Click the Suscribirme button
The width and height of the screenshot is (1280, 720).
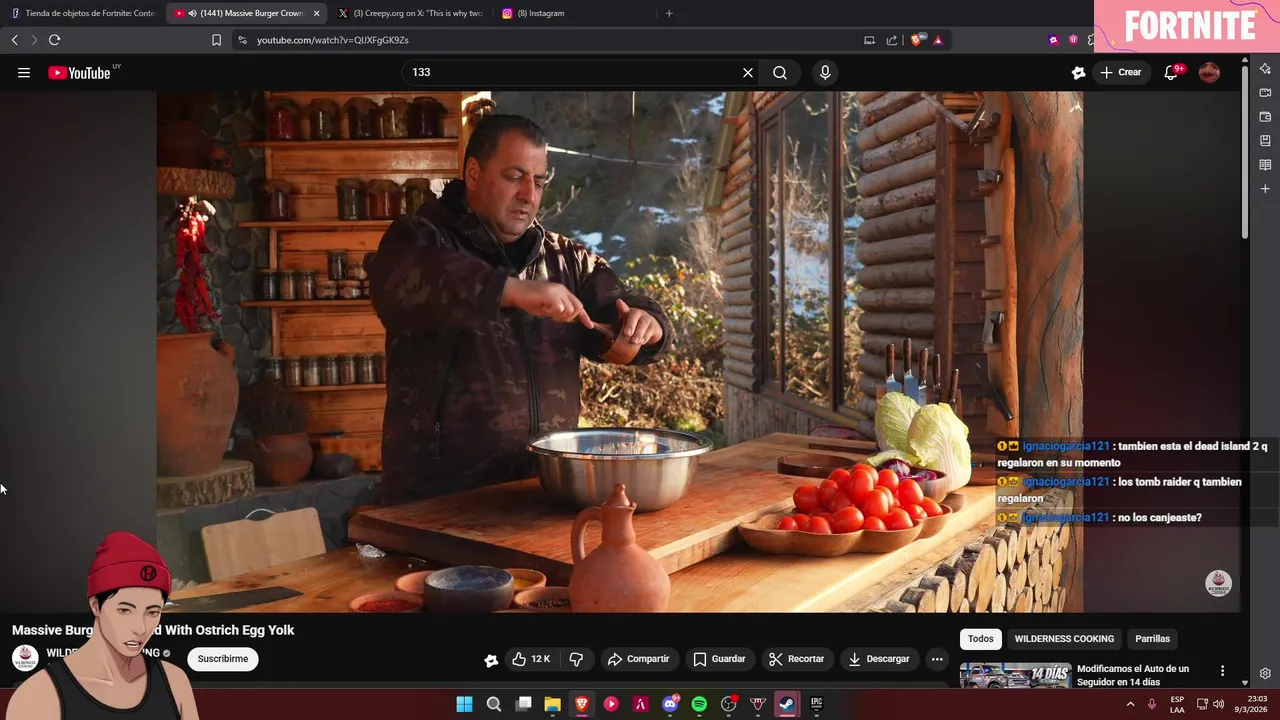(222, 659)
